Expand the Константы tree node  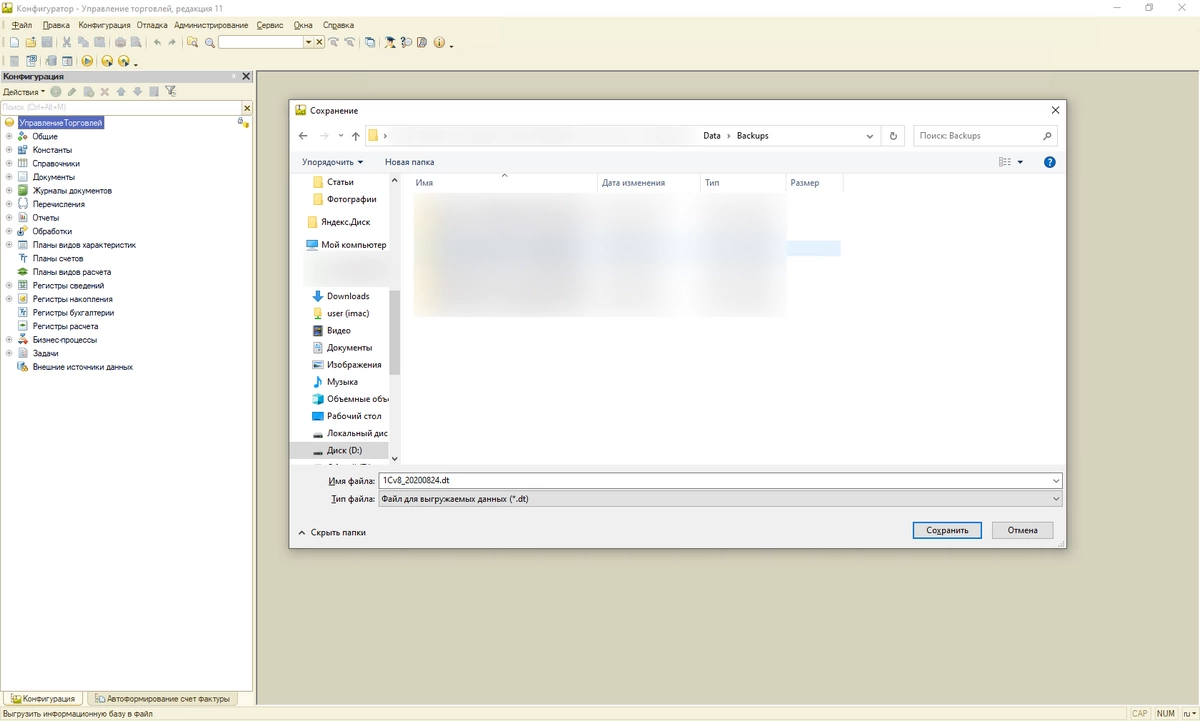click(x=9, y=150)
